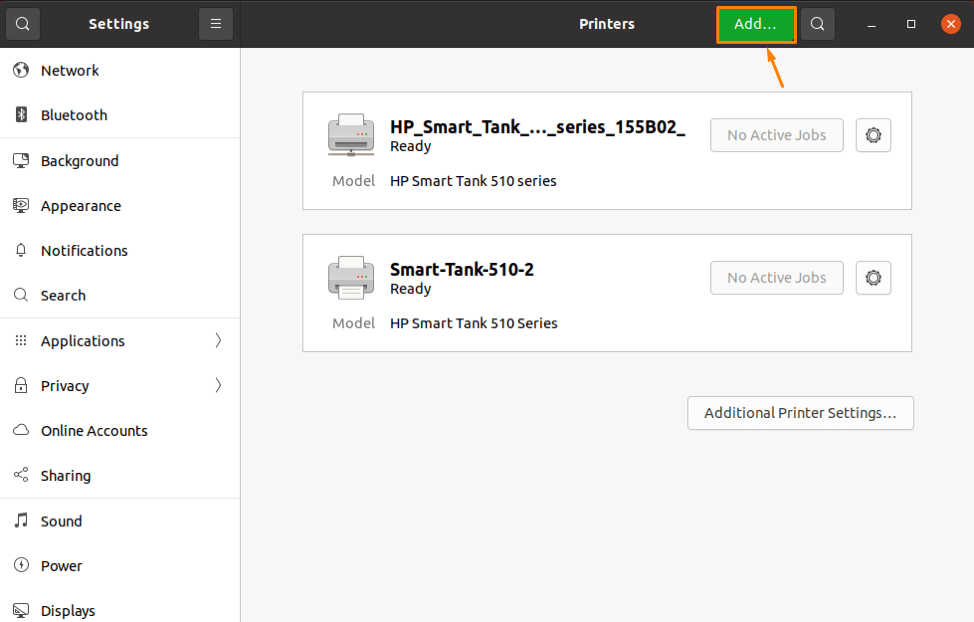This screenshot has width=974, height=622.
Task: Click the Appearance icon
Action: coord(20,205)
